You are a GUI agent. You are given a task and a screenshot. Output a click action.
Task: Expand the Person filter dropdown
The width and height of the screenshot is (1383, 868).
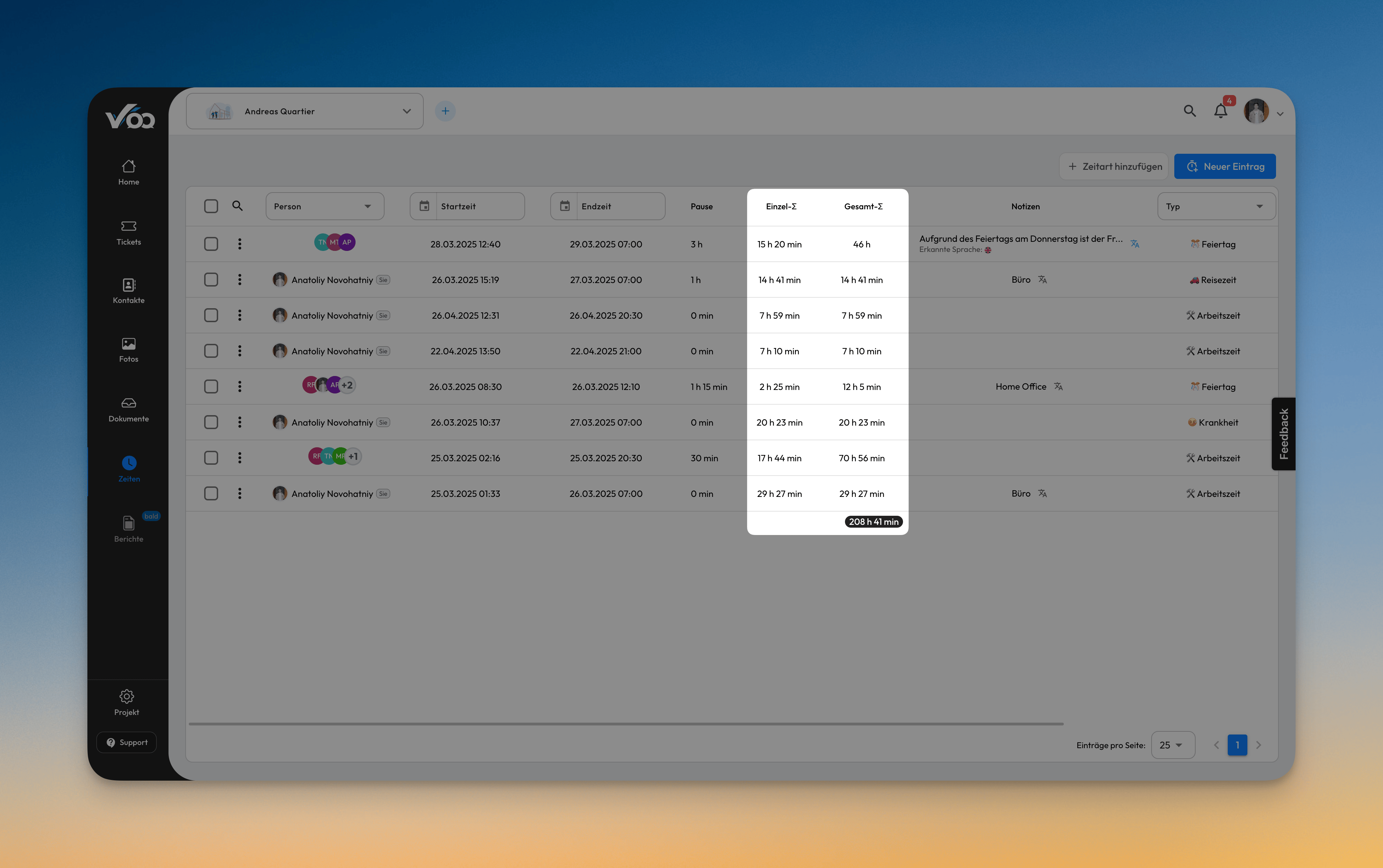point(324,206)
